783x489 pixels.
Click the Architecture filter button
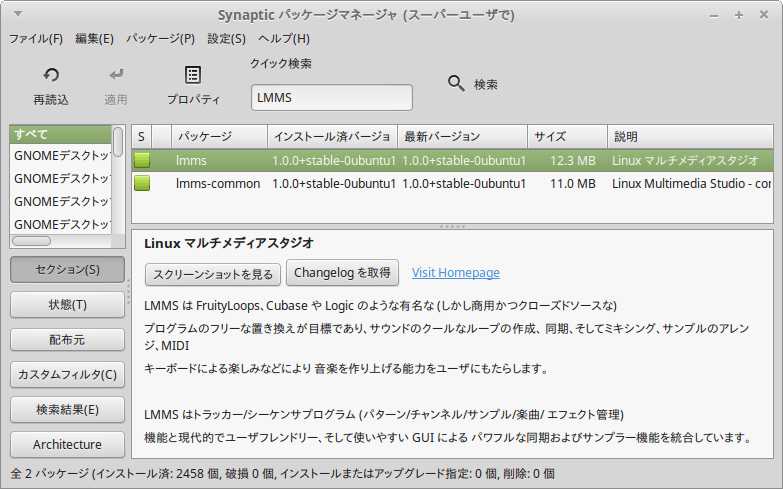pyautogui.click(x=67, y=444)
